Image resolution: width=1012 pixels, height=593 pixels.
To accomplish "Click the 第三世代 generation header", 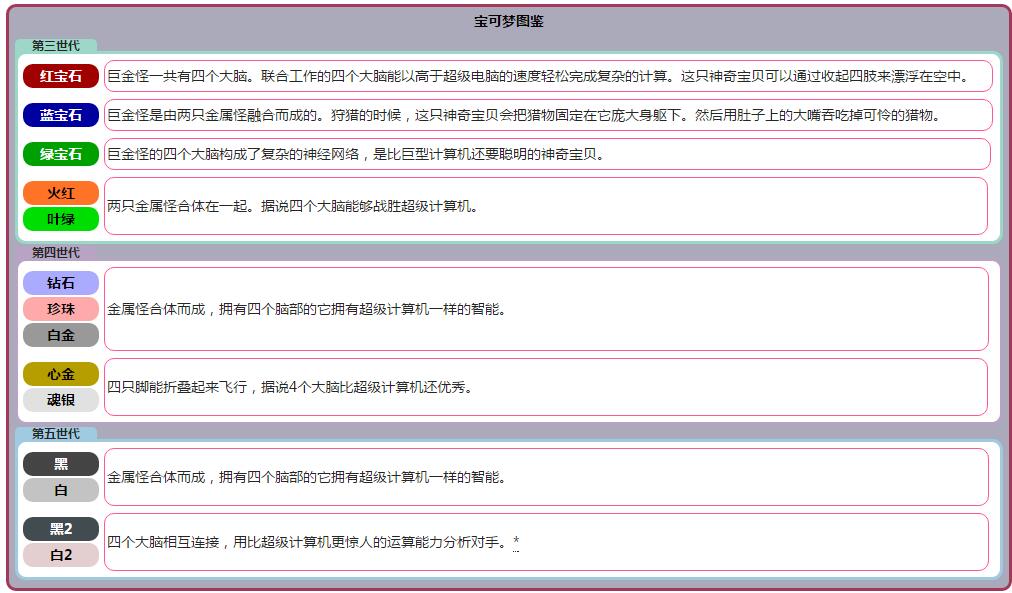I will [x=56, y=46].
